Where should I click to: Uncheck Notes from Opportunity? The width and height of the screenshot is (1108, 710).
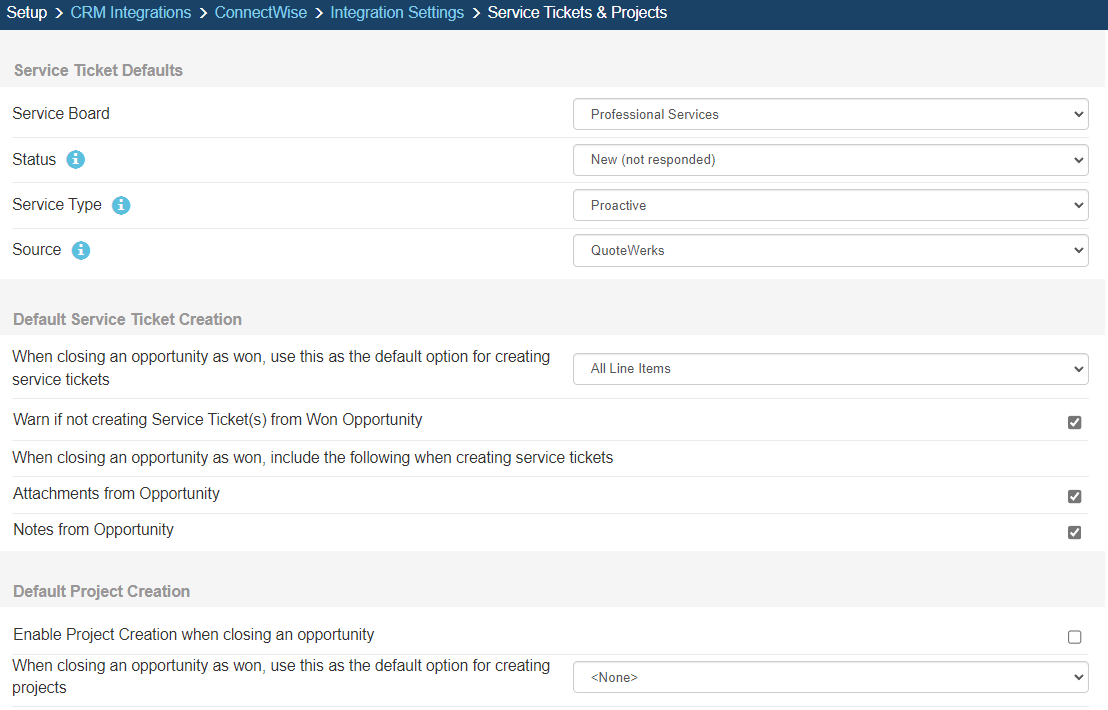pyautogui.click(x=1074, y=532)
